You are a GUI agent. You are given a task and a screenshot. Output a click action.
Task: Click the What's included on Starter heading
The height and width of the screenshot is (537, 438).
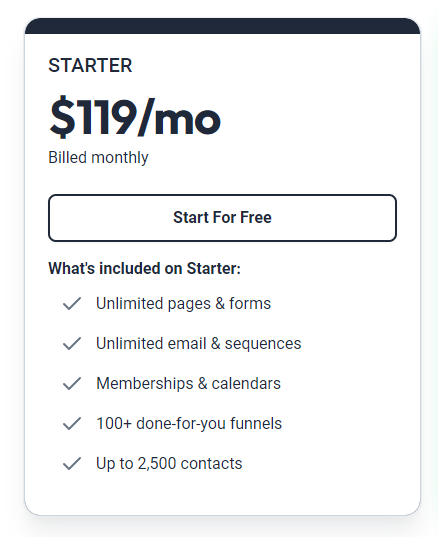(x=145, y=268)
